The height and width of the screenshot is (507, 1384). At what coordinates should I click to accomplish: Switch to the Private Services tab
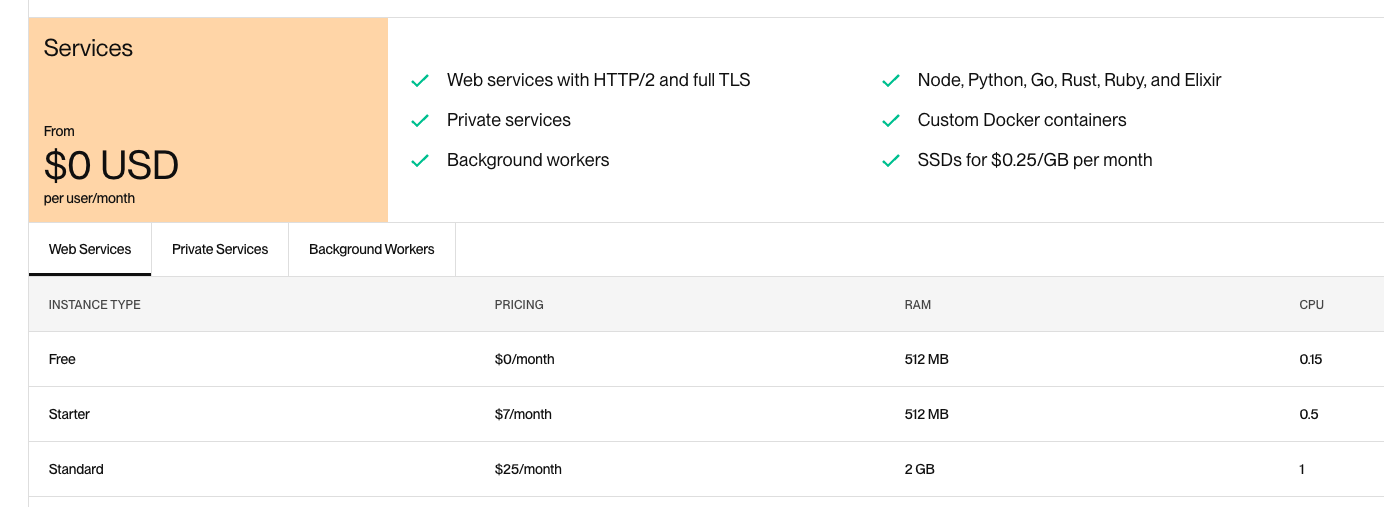point(220,249)
